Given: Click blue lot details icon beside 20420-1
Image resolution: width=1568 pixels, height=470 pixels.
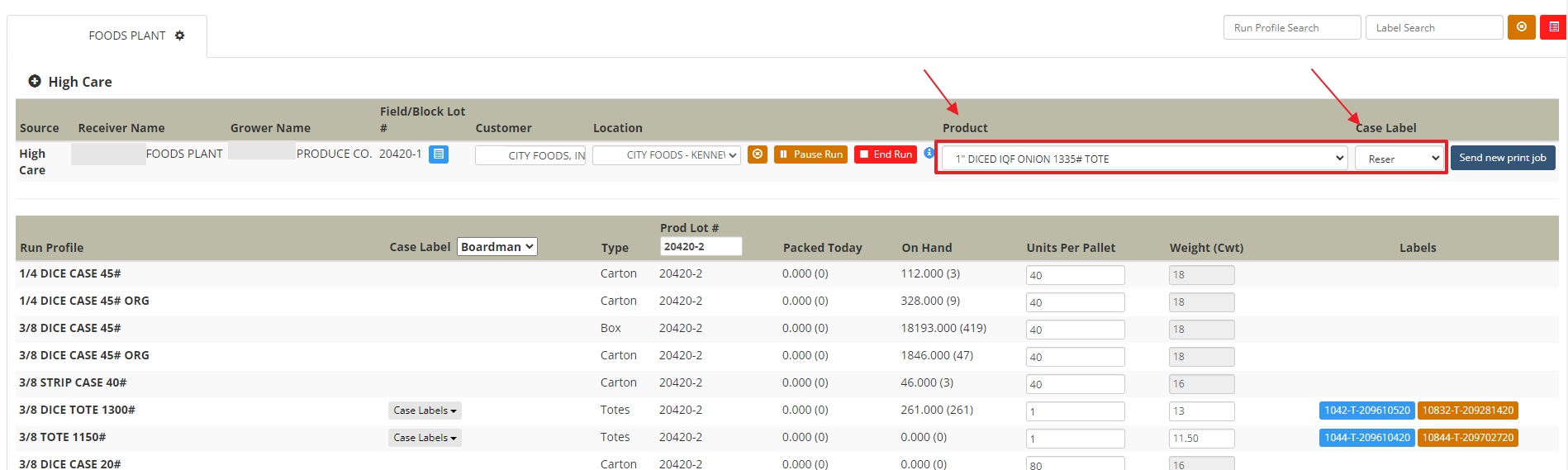Looking at the screenshot, I should [439, 154].
